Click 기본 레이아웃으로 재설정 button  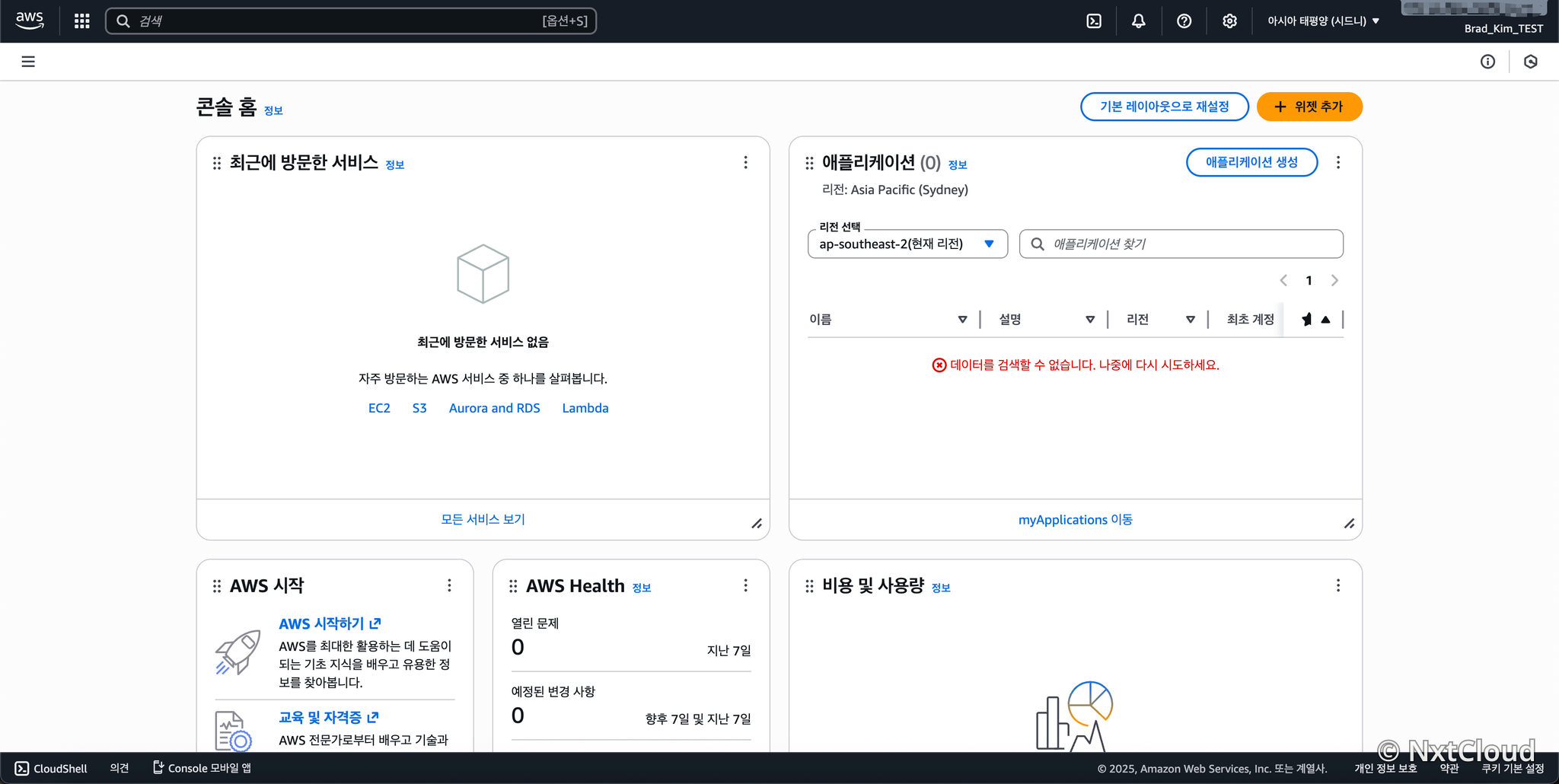[1165, 107]
